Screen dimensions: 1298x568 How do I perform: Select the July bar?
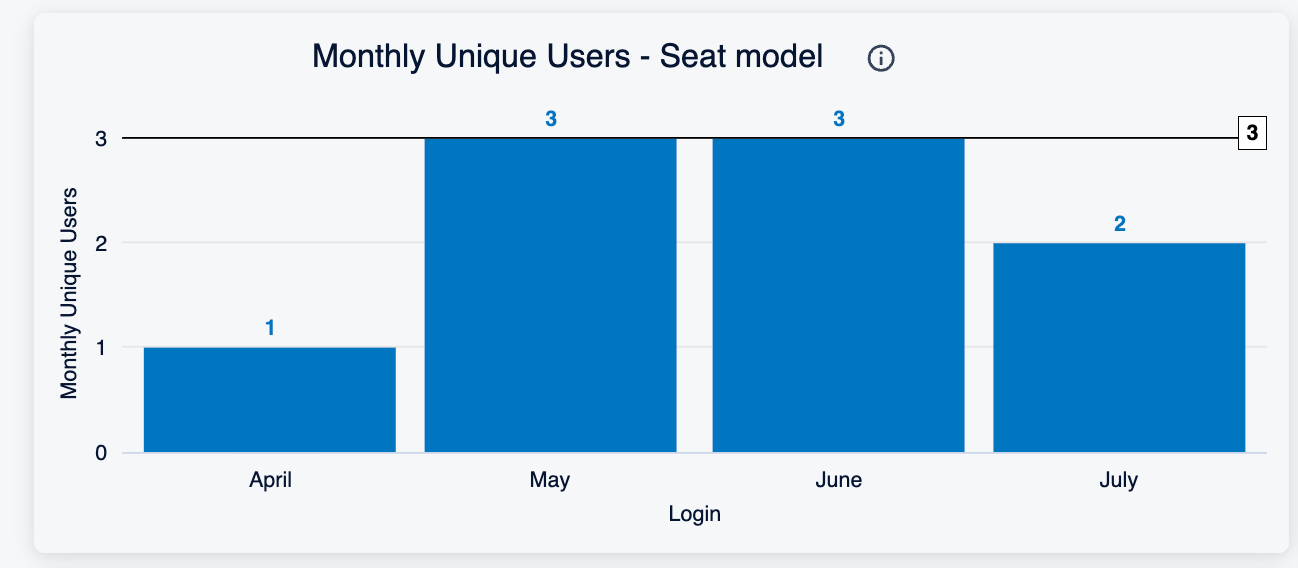(1119, 348)
